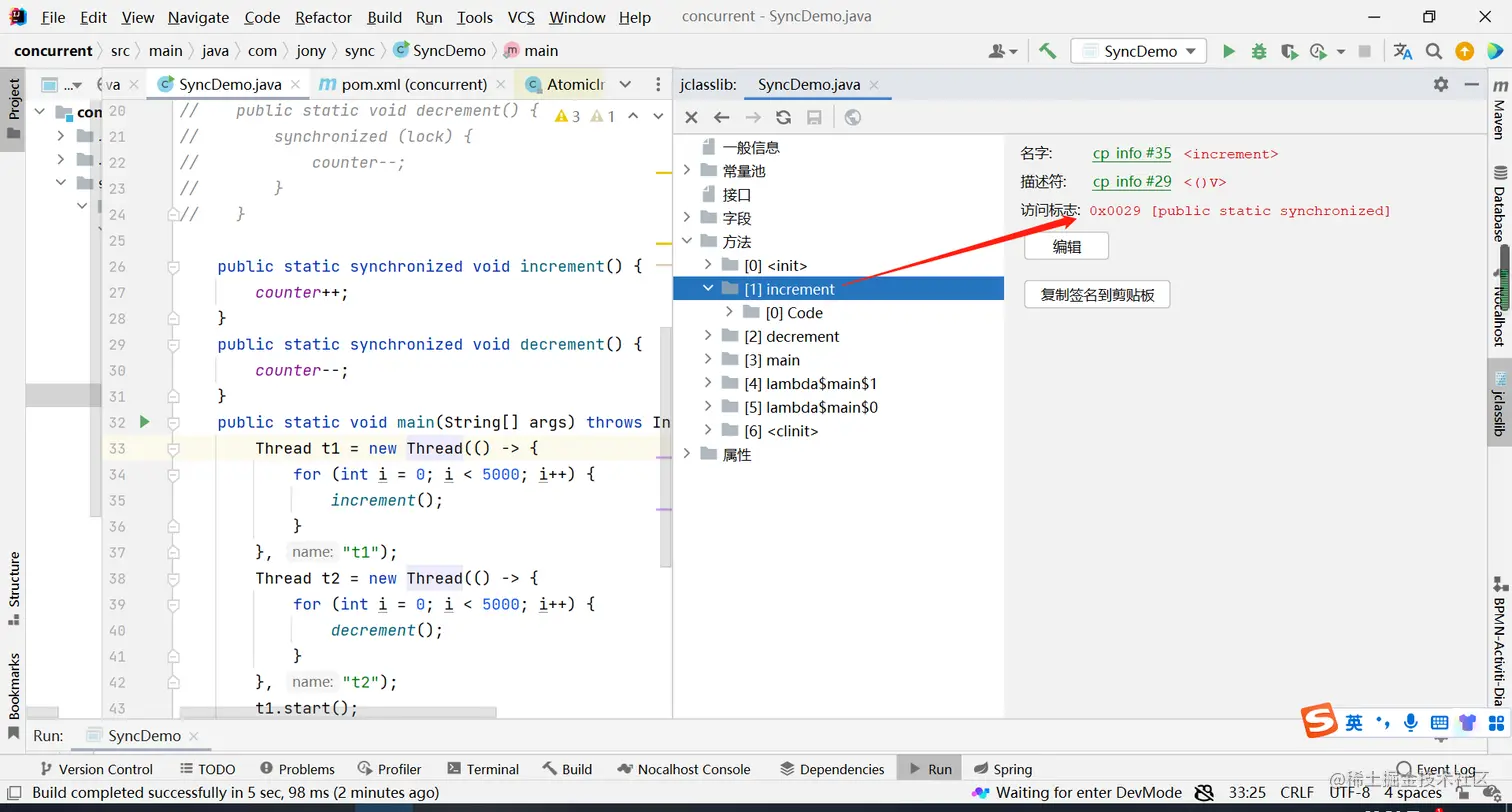The image size is (1512, 812).
Task: Click the jclasslib forward arrow
Action: point(753,117)
